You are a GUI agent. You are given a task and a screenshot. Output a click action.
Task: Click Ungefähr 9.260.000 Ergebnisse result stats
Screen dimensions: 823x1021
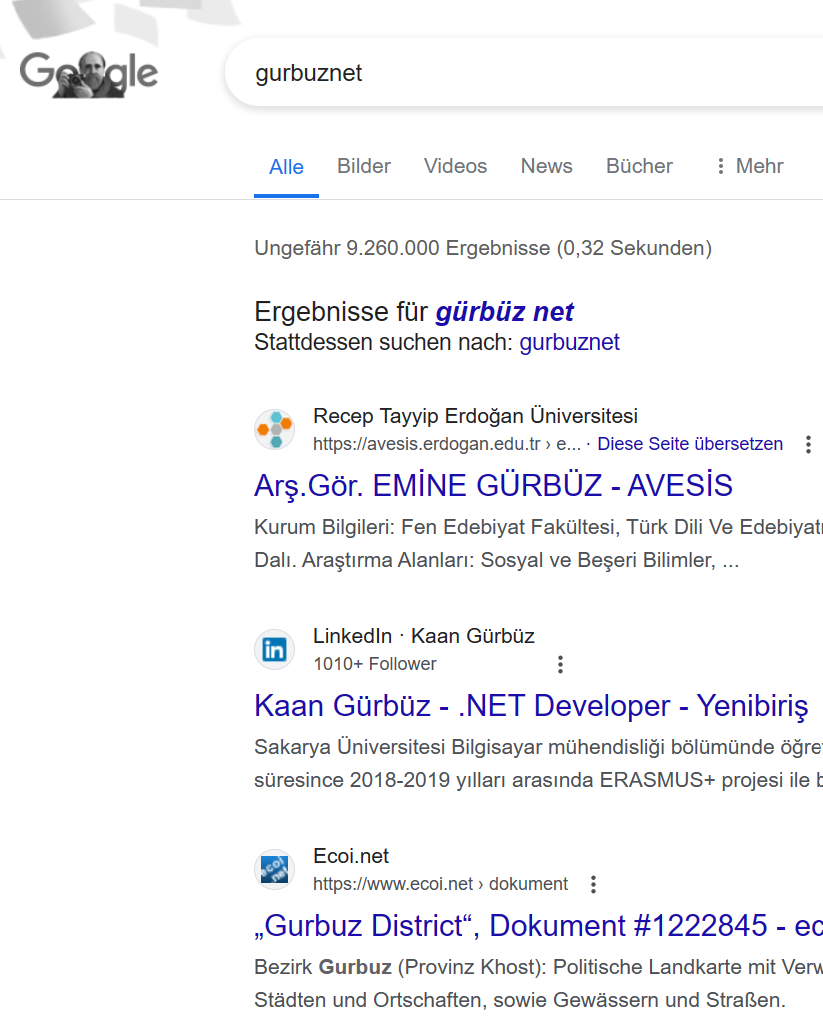(483, 248)
